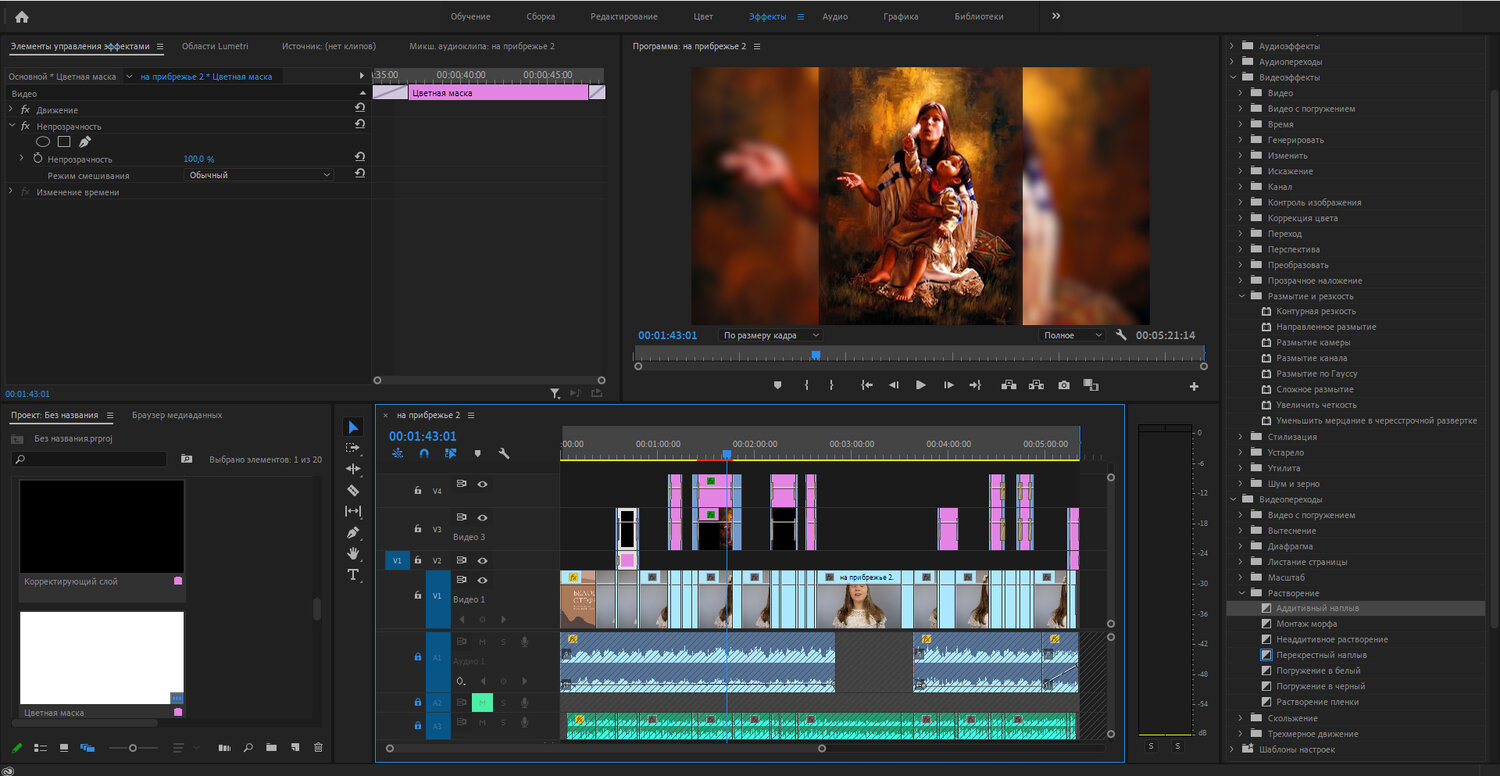The height and width of the screenshot is (776, 1500).
Task: Export a frame with the camera icon
Action: pos(1064,385)
